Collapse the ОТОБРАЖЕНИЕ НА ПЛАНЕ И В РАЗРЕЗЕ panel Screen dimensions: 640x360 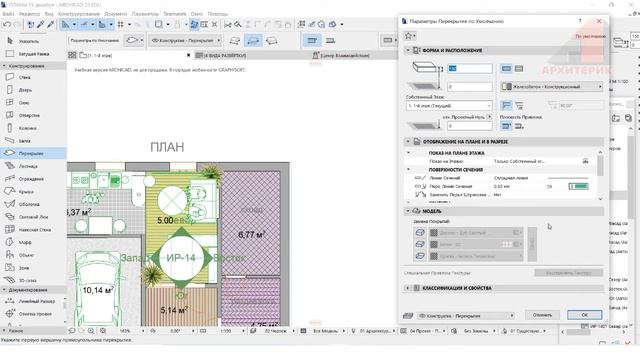point(407,142)
